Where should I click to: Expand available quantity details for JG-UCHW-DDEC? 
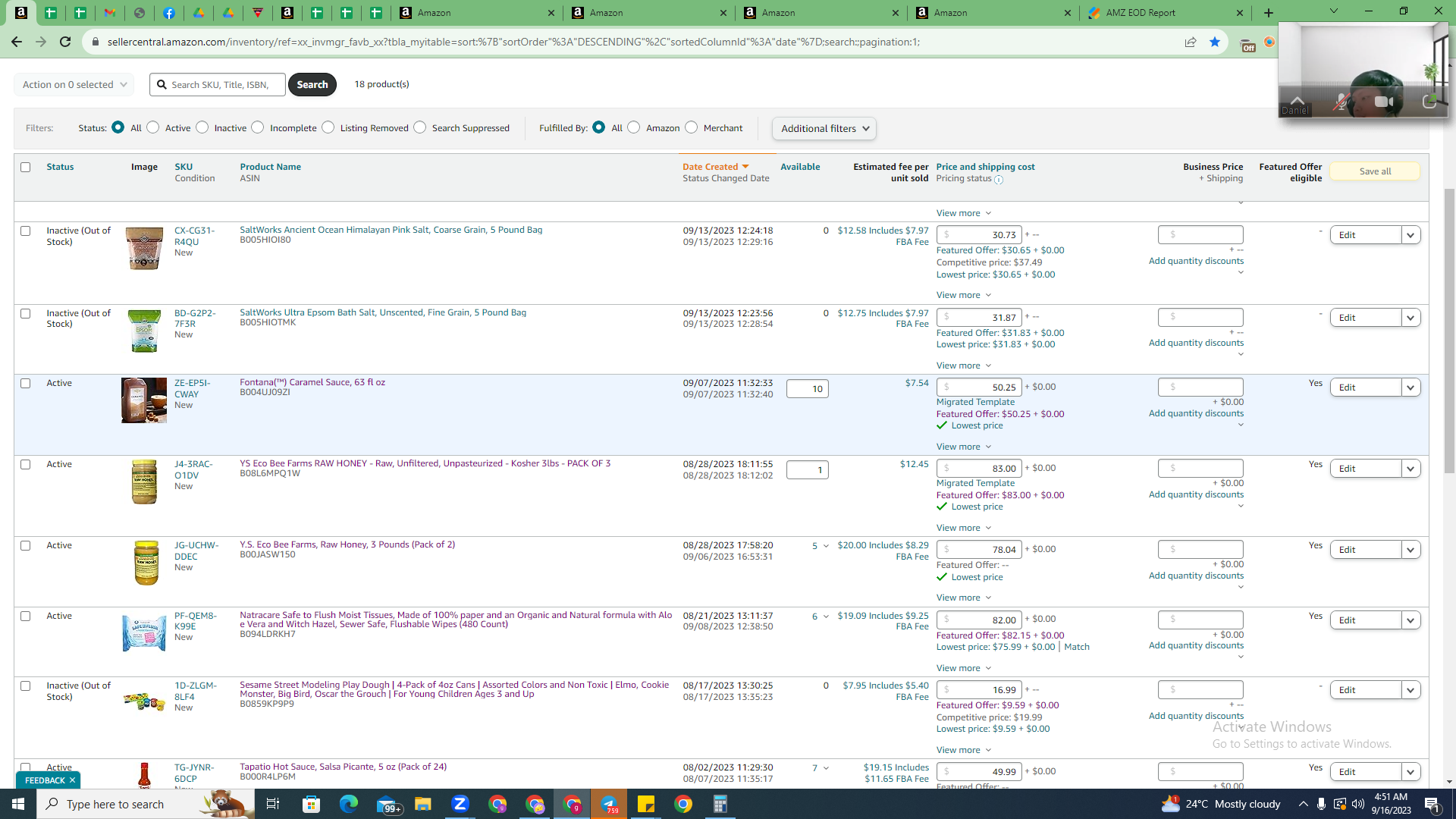coord(826,546)
